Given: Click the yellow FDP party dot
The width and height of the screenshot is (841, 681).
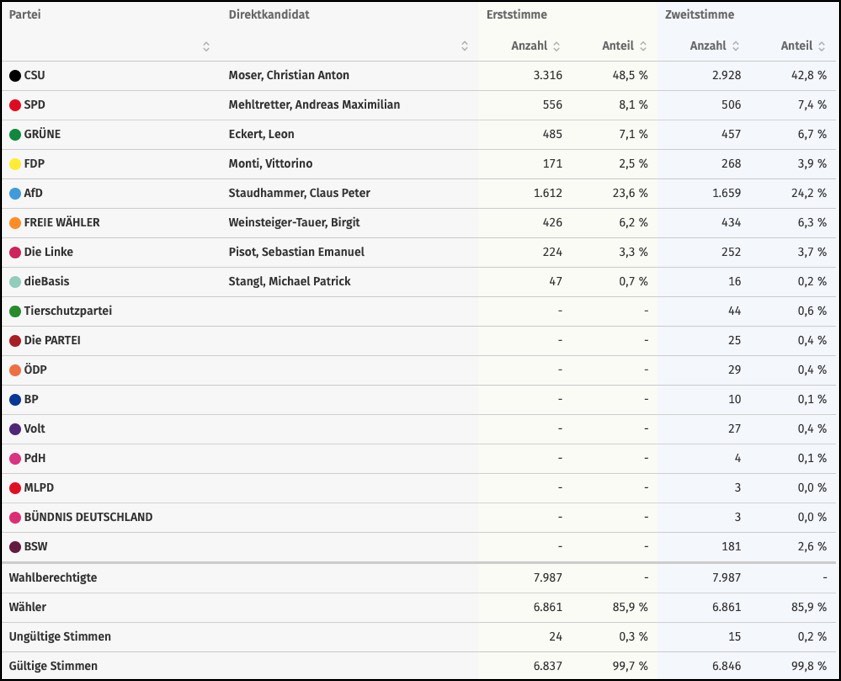Looking at the screenshot, I should pos(15,164).
